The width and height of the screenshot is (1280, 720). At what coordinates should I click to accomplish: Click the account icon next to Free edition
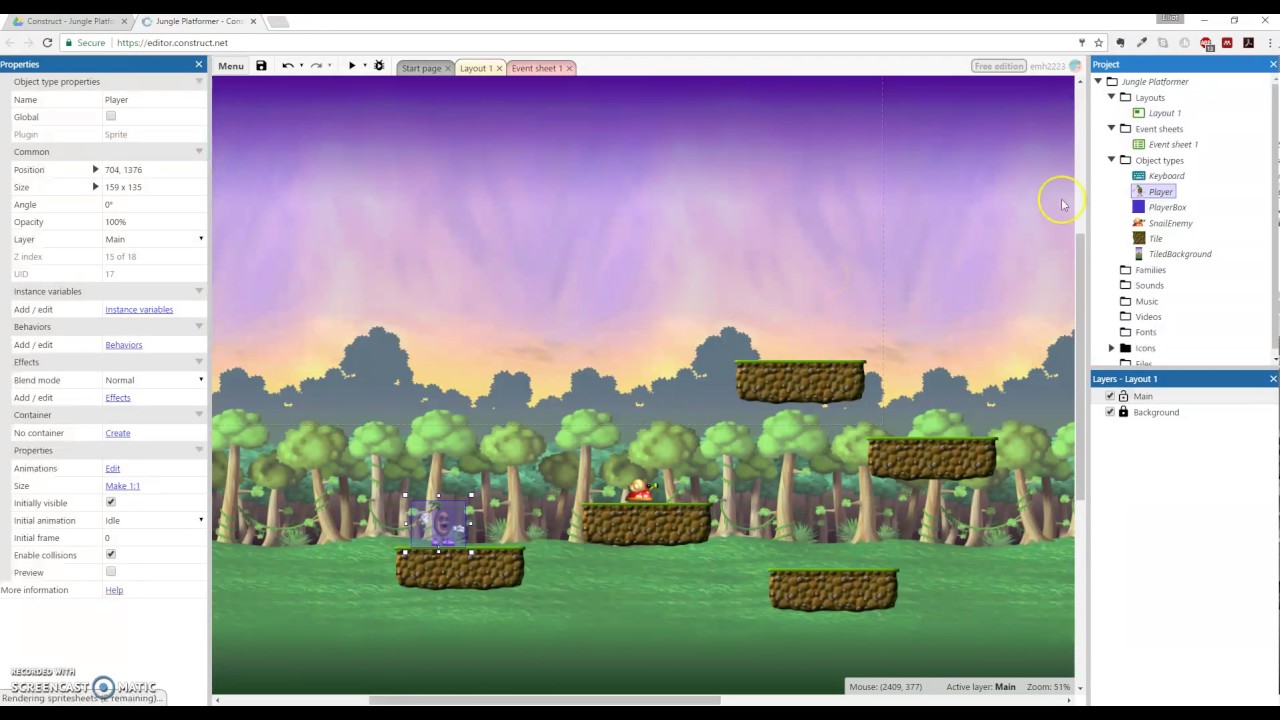(1074, 66)
